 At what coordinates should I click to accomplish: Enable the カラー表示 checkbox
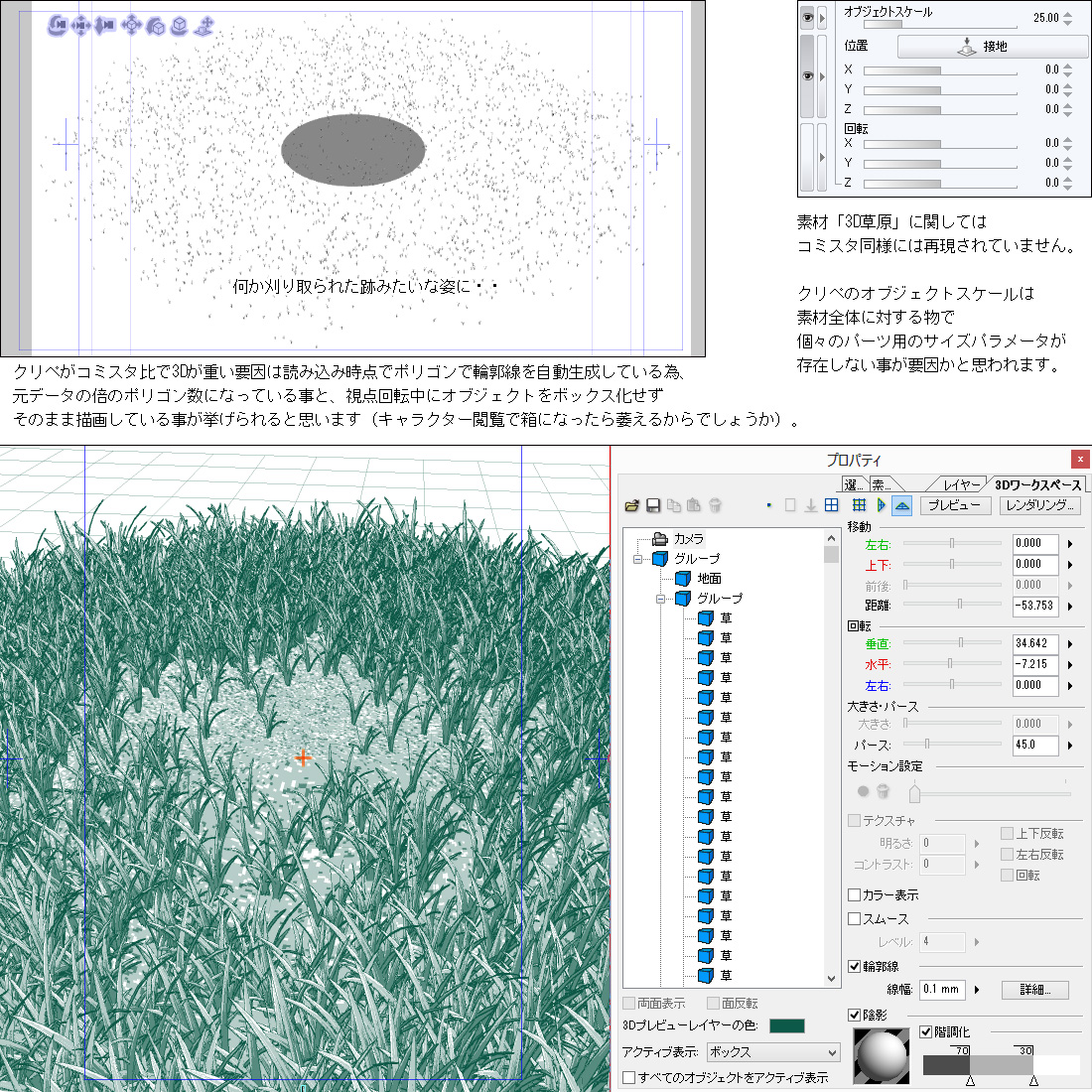pos(854,894)
